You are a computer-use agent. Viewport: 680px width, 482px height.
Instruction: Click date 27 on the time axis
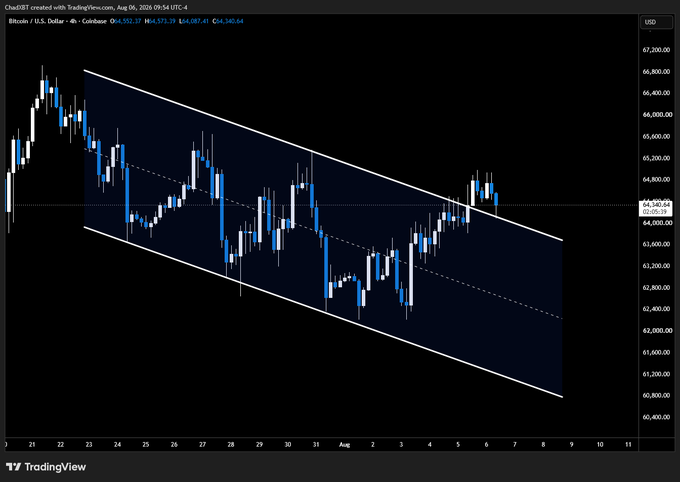(203, 445)
